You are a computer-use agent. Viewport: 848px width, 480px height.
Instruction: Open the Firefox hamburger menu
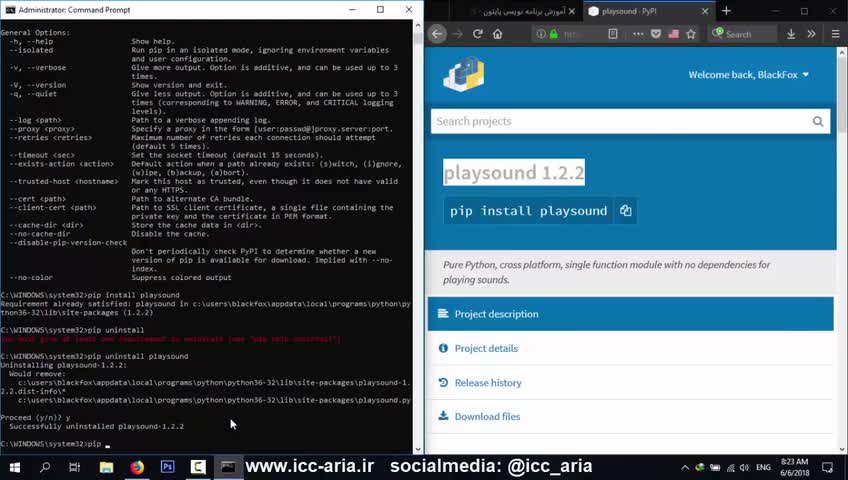[x=836, y=34]
